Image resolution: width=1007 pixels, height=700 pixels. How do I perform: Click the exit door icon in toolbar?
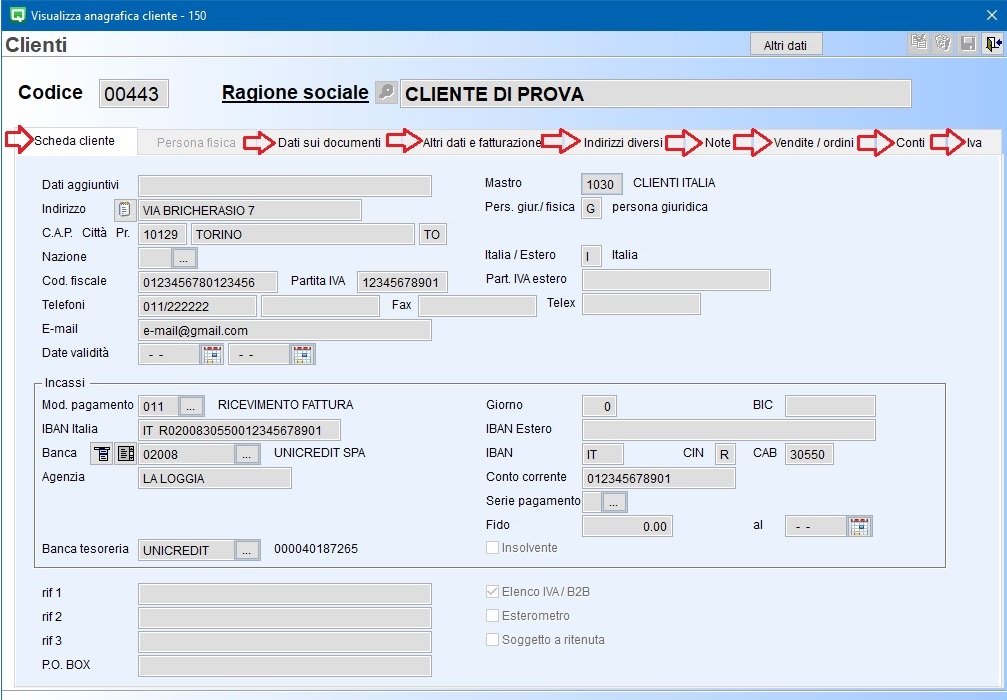pos(992,44)
